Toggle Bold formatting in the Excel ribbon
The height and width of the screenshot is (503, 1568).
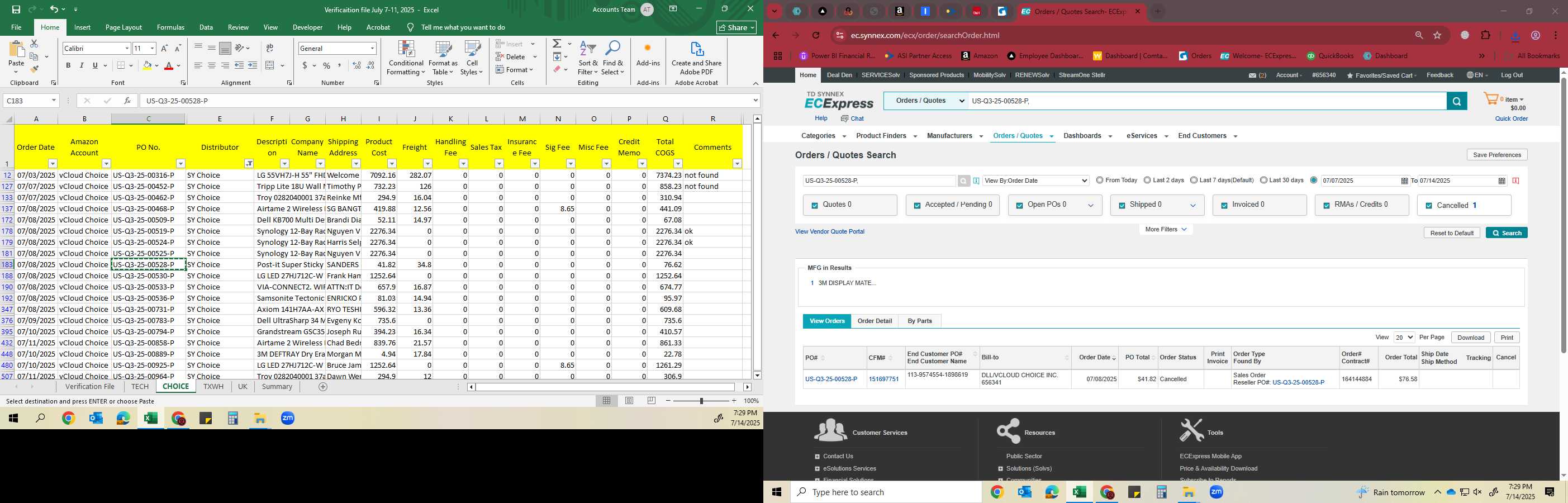[68, 65]
